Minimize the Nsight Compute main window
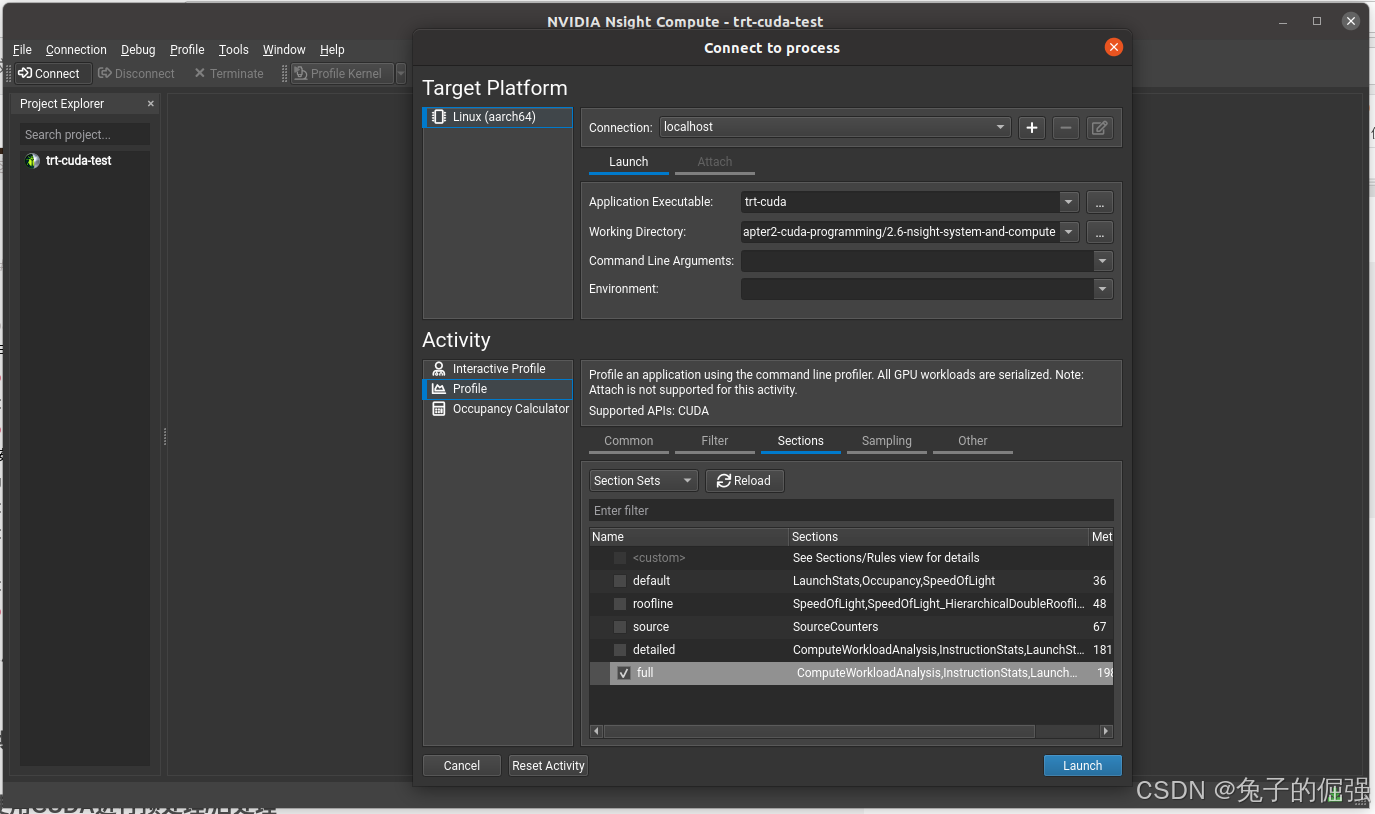The image size is (1375, 814). pos(1284,21)
